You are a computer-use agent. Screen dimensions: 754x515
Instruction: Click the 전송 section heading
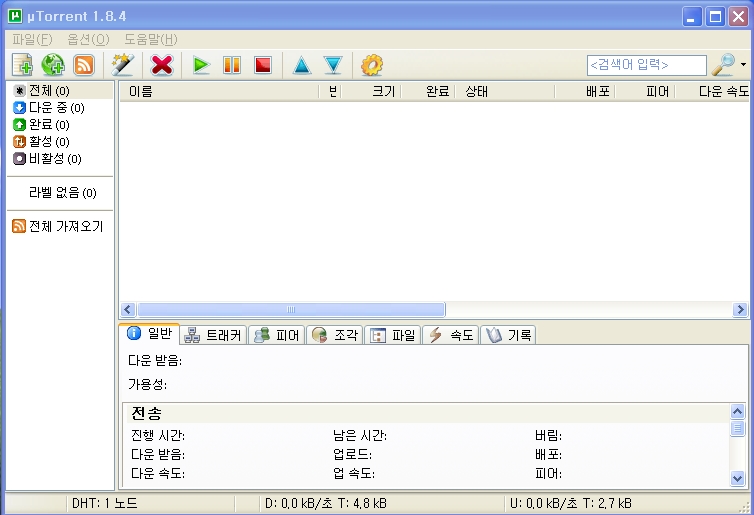click(147, 413)
